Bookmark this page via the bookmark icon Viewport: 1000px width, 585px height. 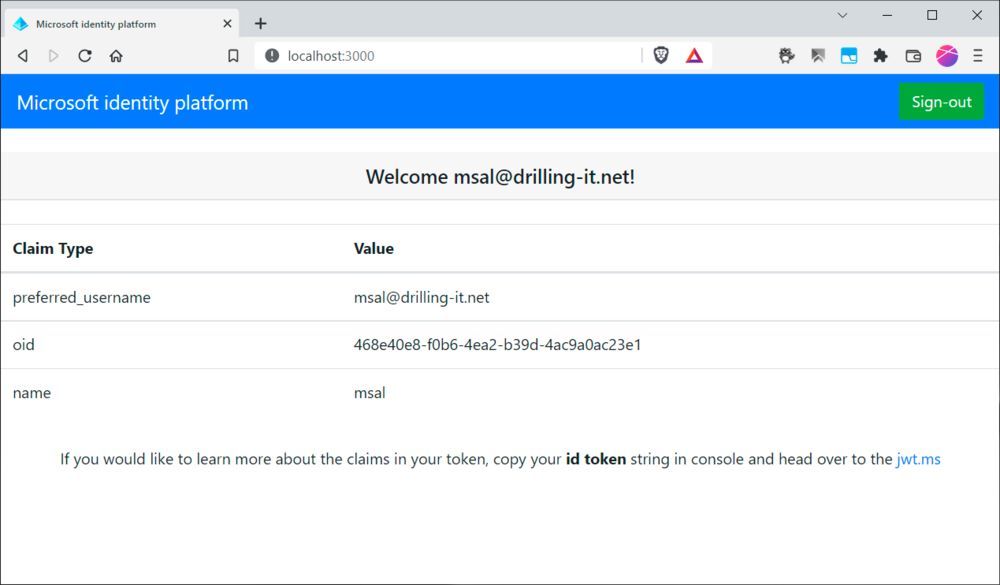(x=233, y=56)
